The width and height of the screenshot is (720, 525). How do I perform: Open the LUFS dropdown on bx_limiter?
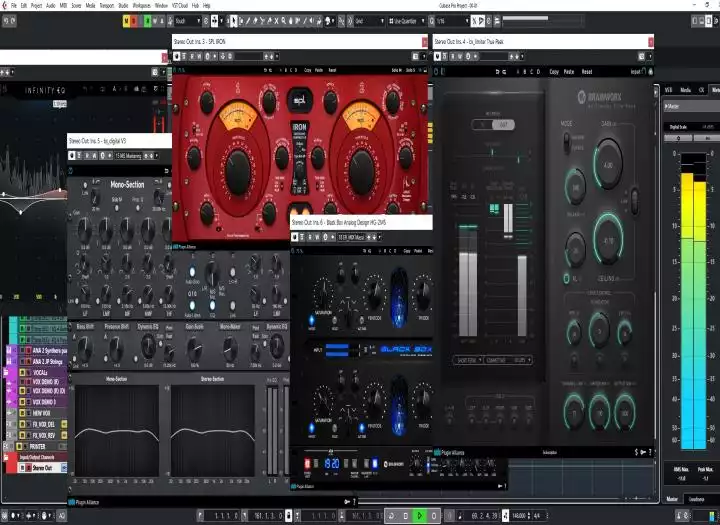pyautogui.click(x=523, y=360)
